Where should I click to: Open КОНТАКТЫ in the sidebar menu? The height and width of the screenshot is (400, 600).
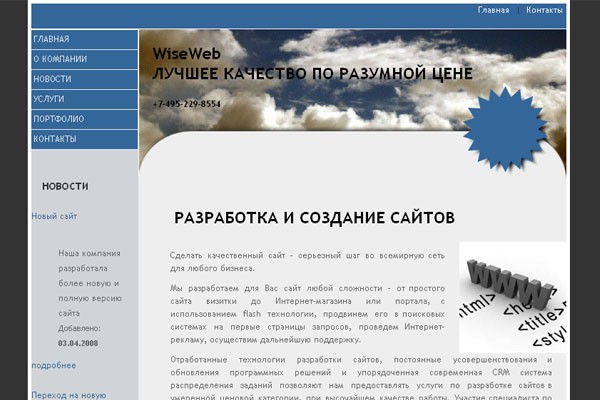pos(85,139)
